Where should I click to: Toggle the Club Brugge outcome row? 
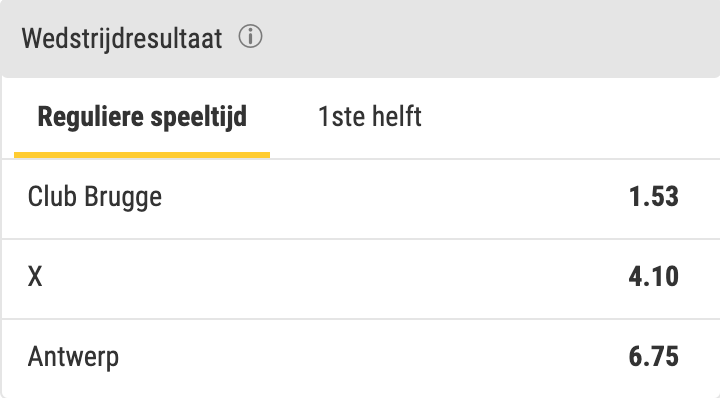click(360, 199)
